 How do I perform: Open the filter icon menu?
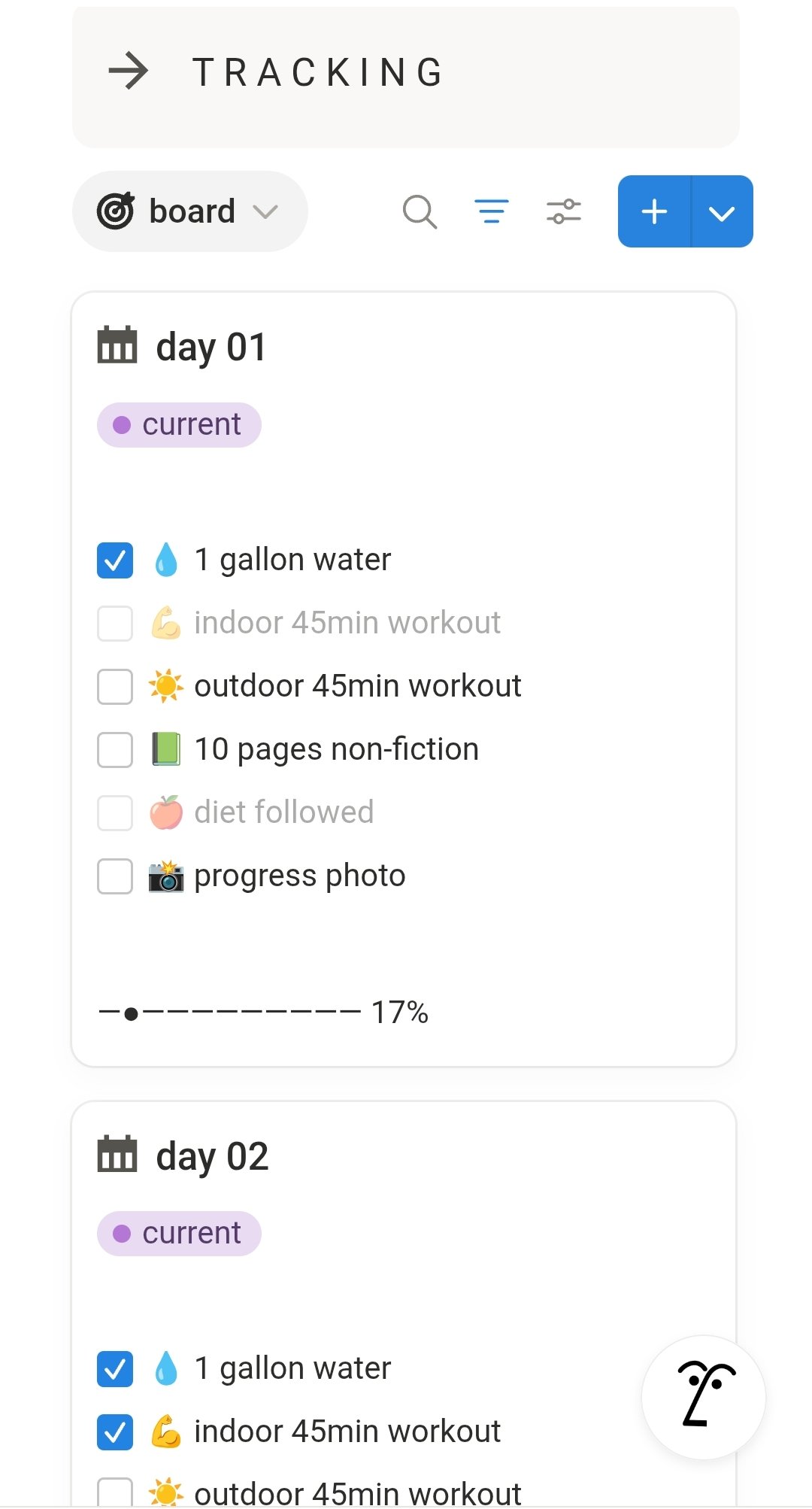tap(492, 211)
